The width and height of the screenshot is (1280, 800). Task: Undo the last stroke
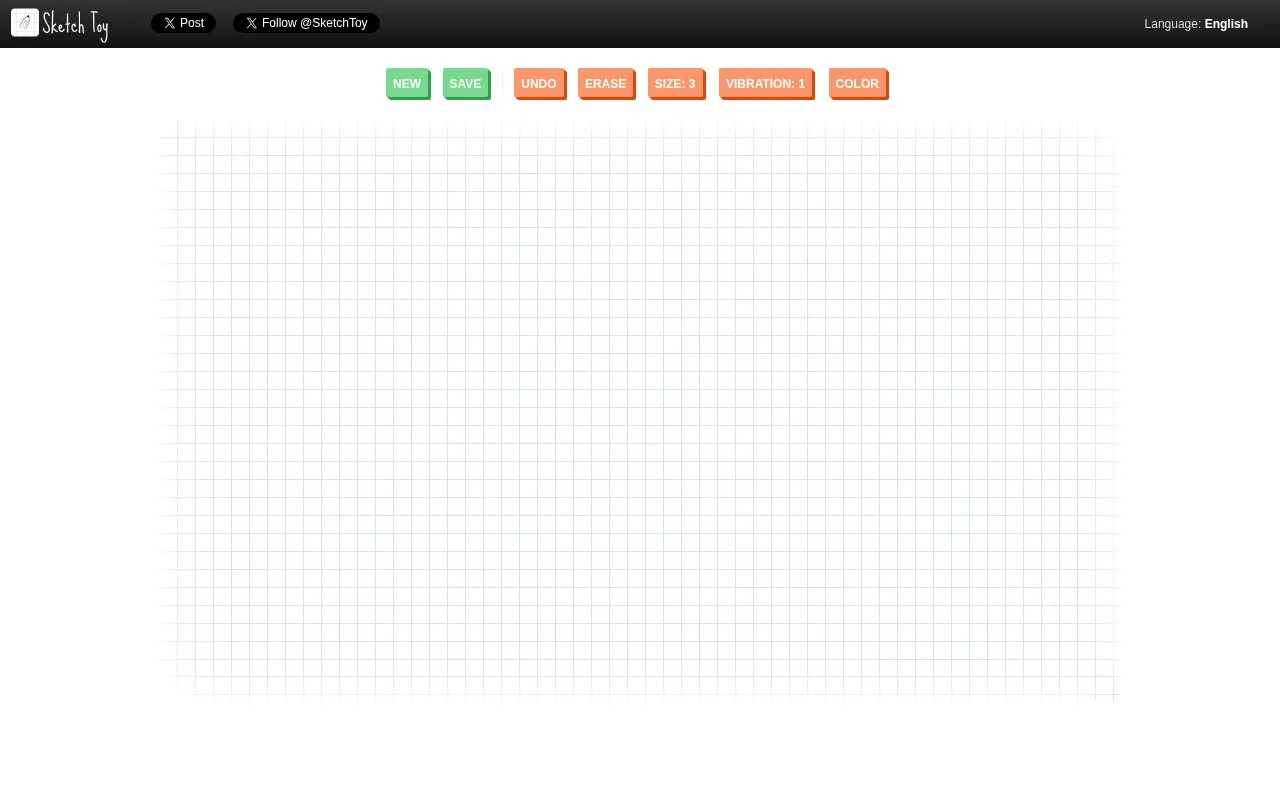tap(539, 84)
